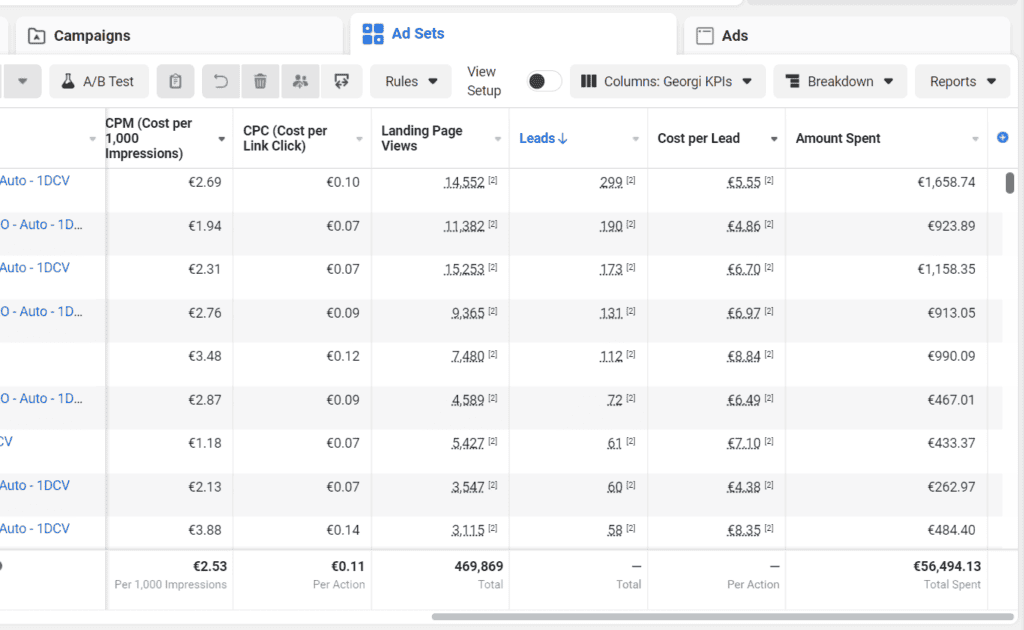The width and height of the screenshot is (1024, 630).
Task: Click the vertical scrollbar thumb
Action: [x=1010, y=183]
